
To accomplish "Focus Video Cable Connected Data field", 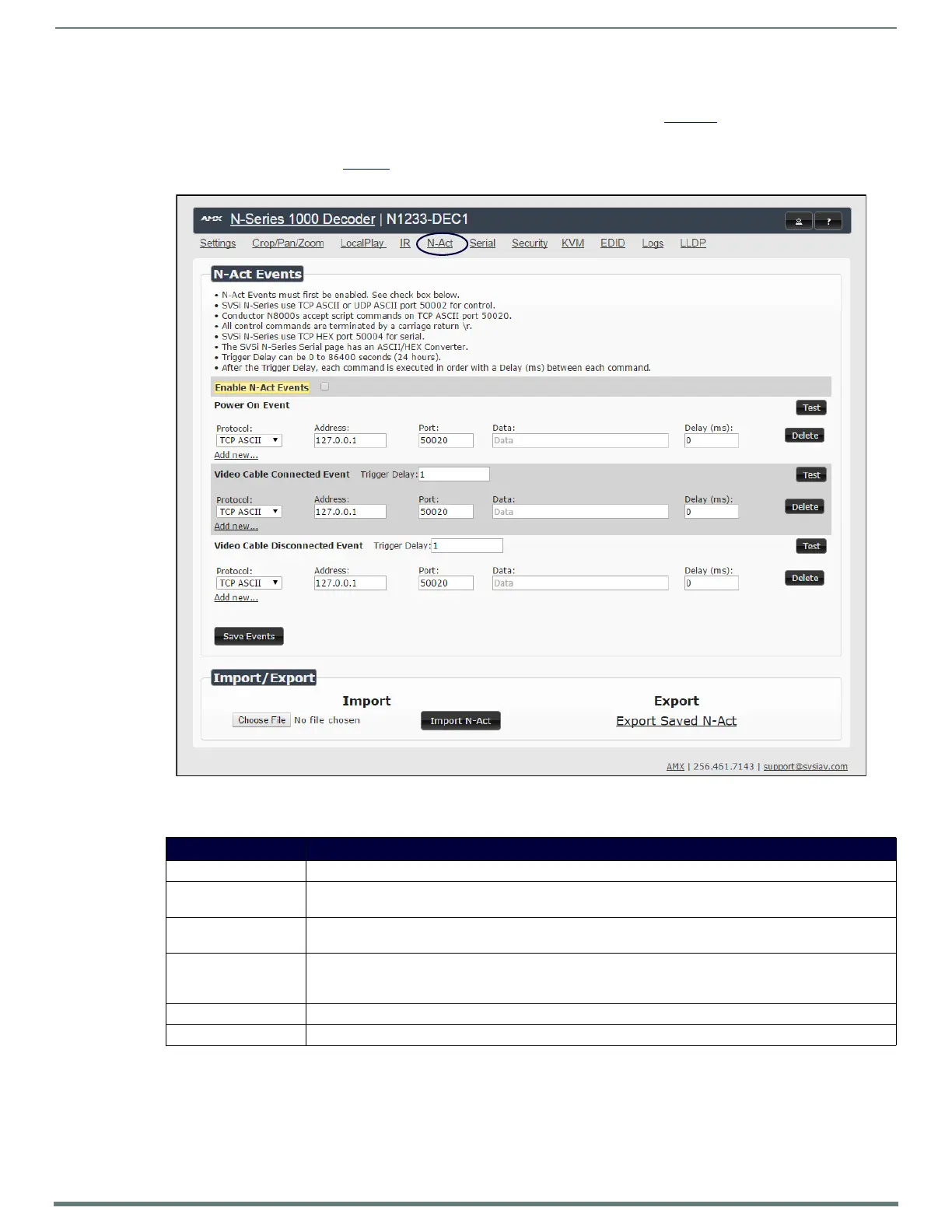I will click(x=580, y=512).
